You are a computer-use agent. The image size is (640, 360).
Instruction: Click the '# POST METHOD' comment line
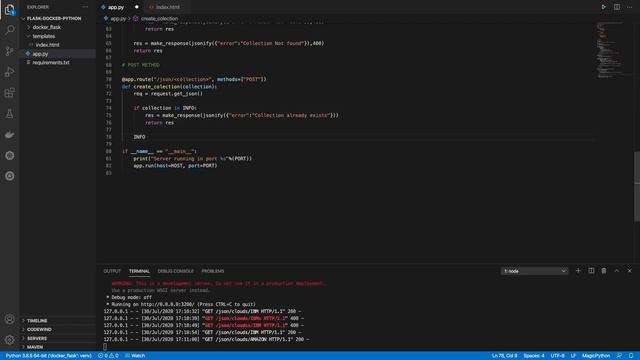click(141, 65)
